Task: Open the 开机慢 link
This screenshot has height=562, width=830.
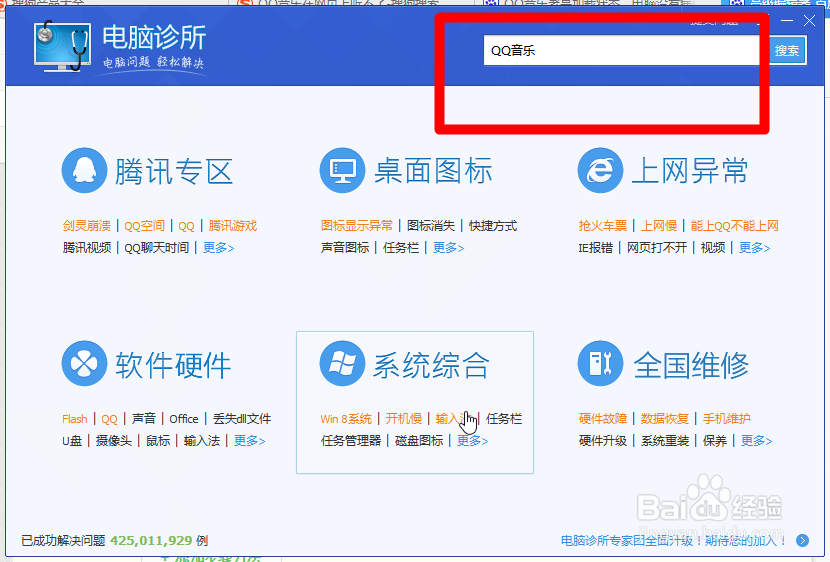Action: coord(403,419)
